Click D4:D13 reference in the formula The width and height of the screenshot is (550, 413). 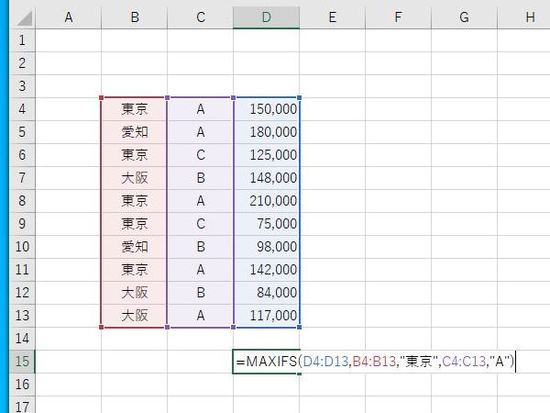pyautogui.click(x=326, y=361)
